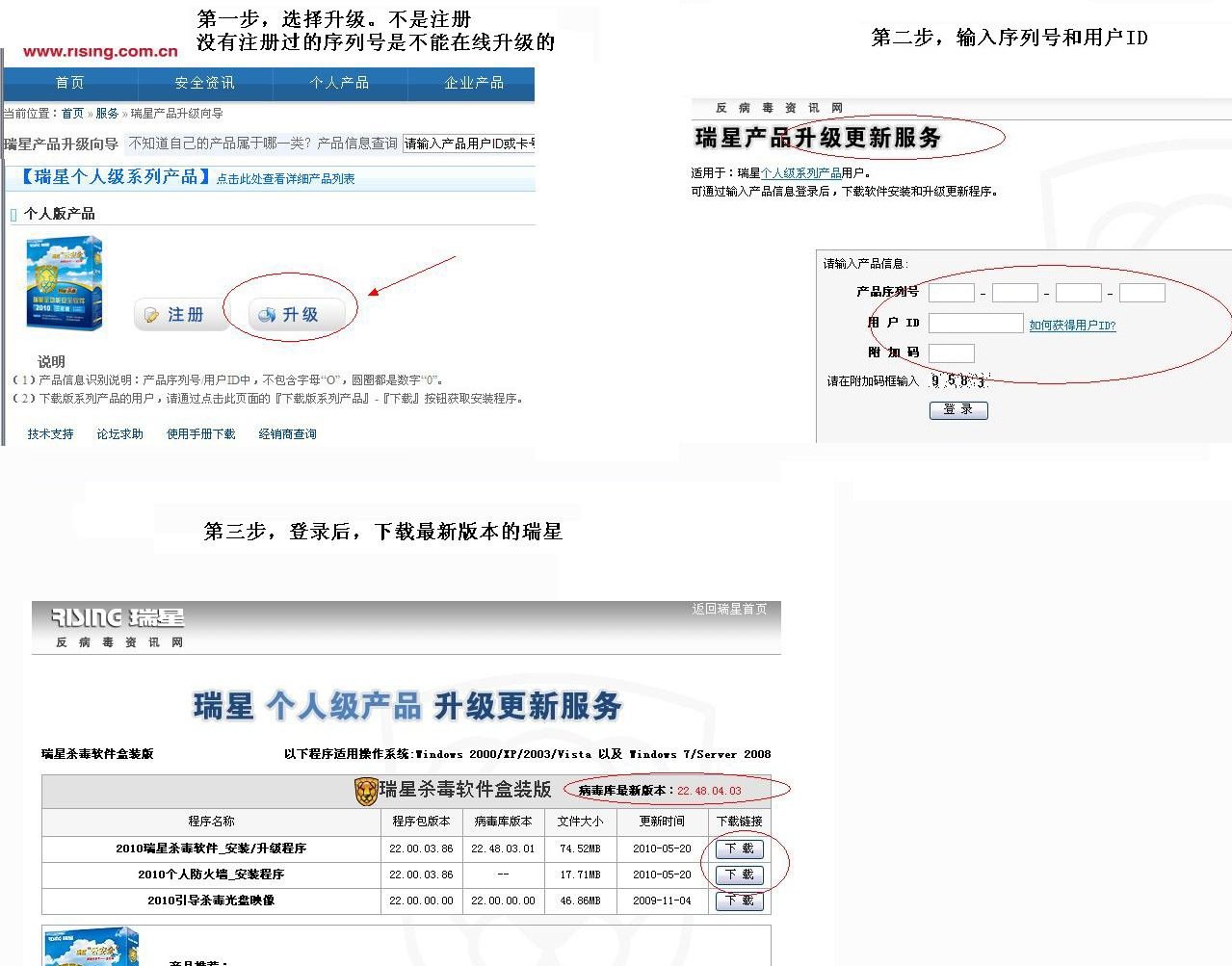The image size is (1232, 966).
Task: Click the 下载 button for 2010瑞星杀毒软件_安装/升级程序
Action: pyautogui.click(x=738, y=849)
